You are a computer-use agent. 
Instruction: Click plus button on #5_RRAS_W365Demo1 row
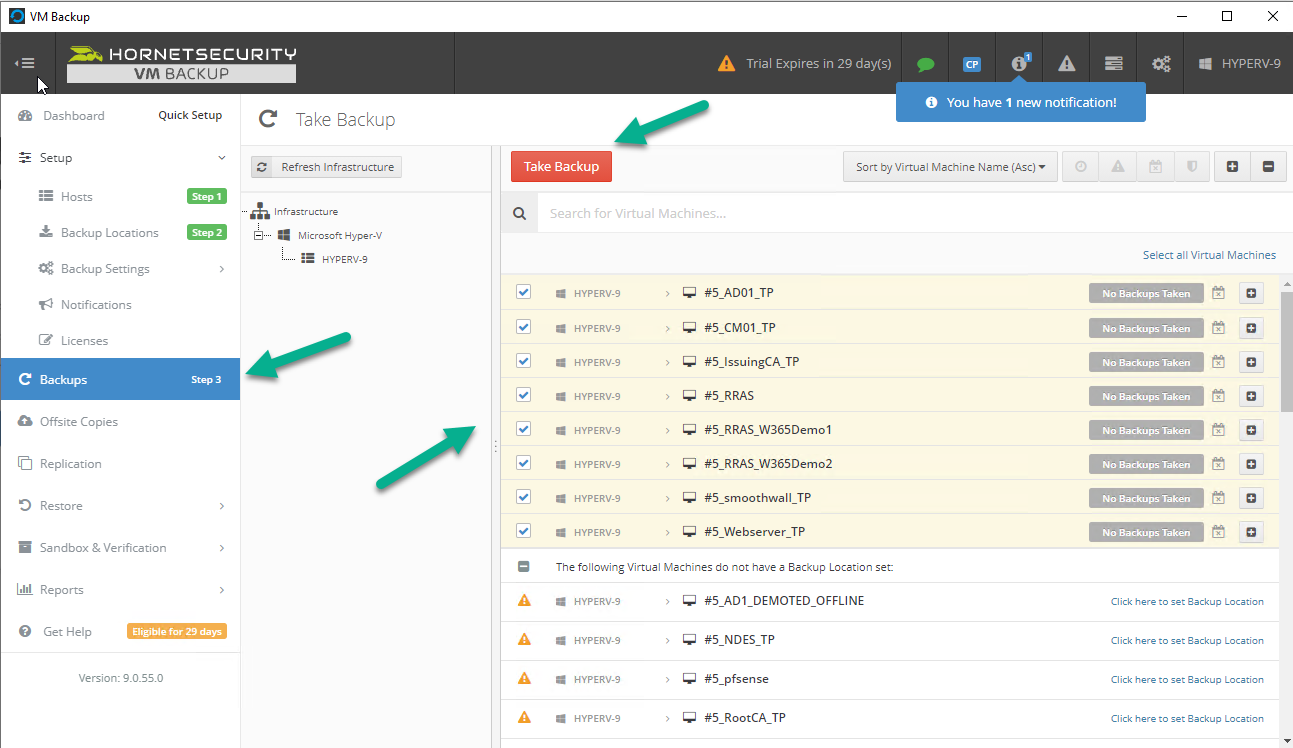click(1251, 430)
